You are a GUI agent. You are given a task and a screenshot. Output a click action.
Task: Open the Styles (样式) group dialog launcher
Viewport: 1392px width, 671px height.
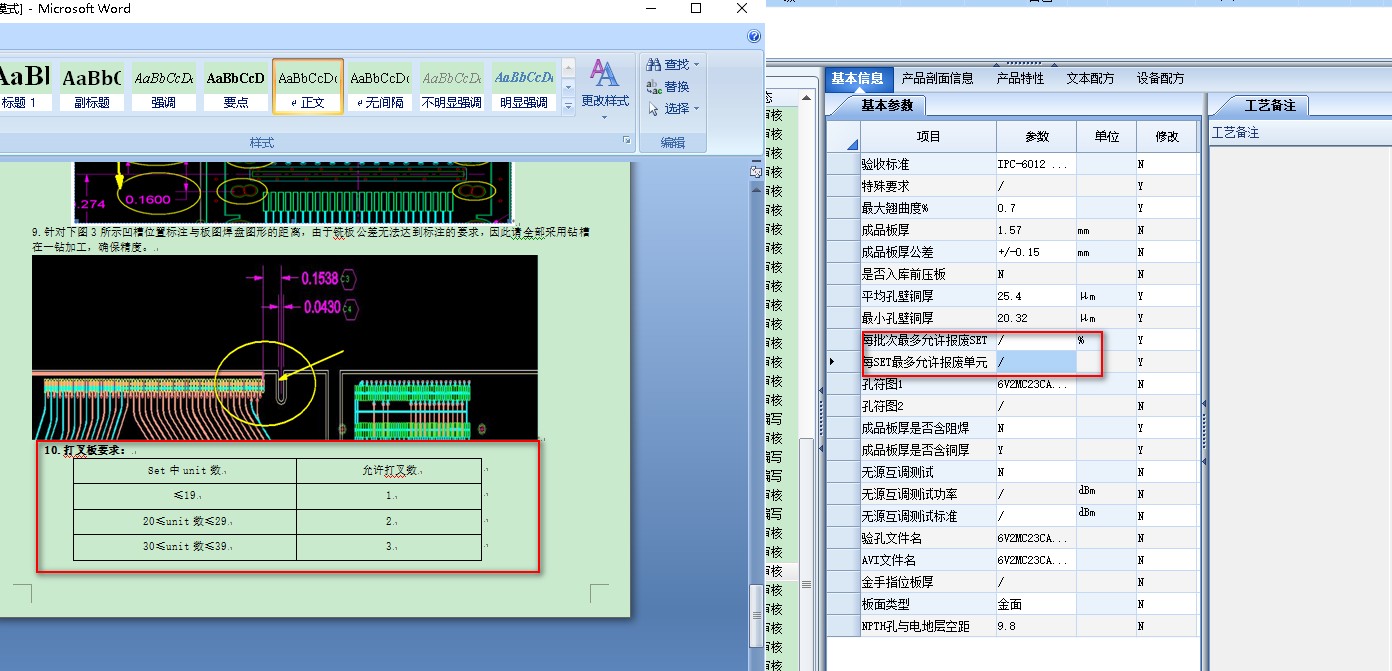tap(627, 141)
